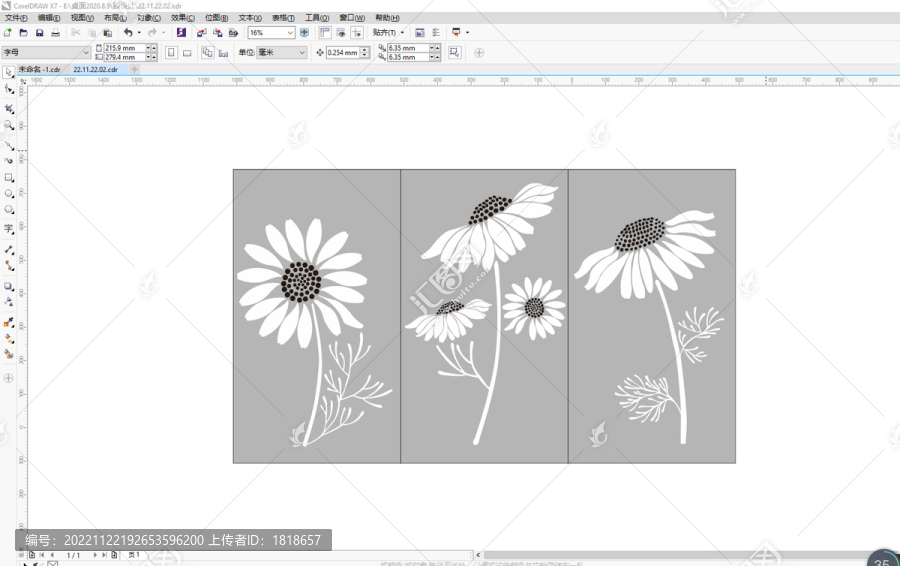Click the Publish to PDF icon
Screen dimensions: 900x566
233,33
